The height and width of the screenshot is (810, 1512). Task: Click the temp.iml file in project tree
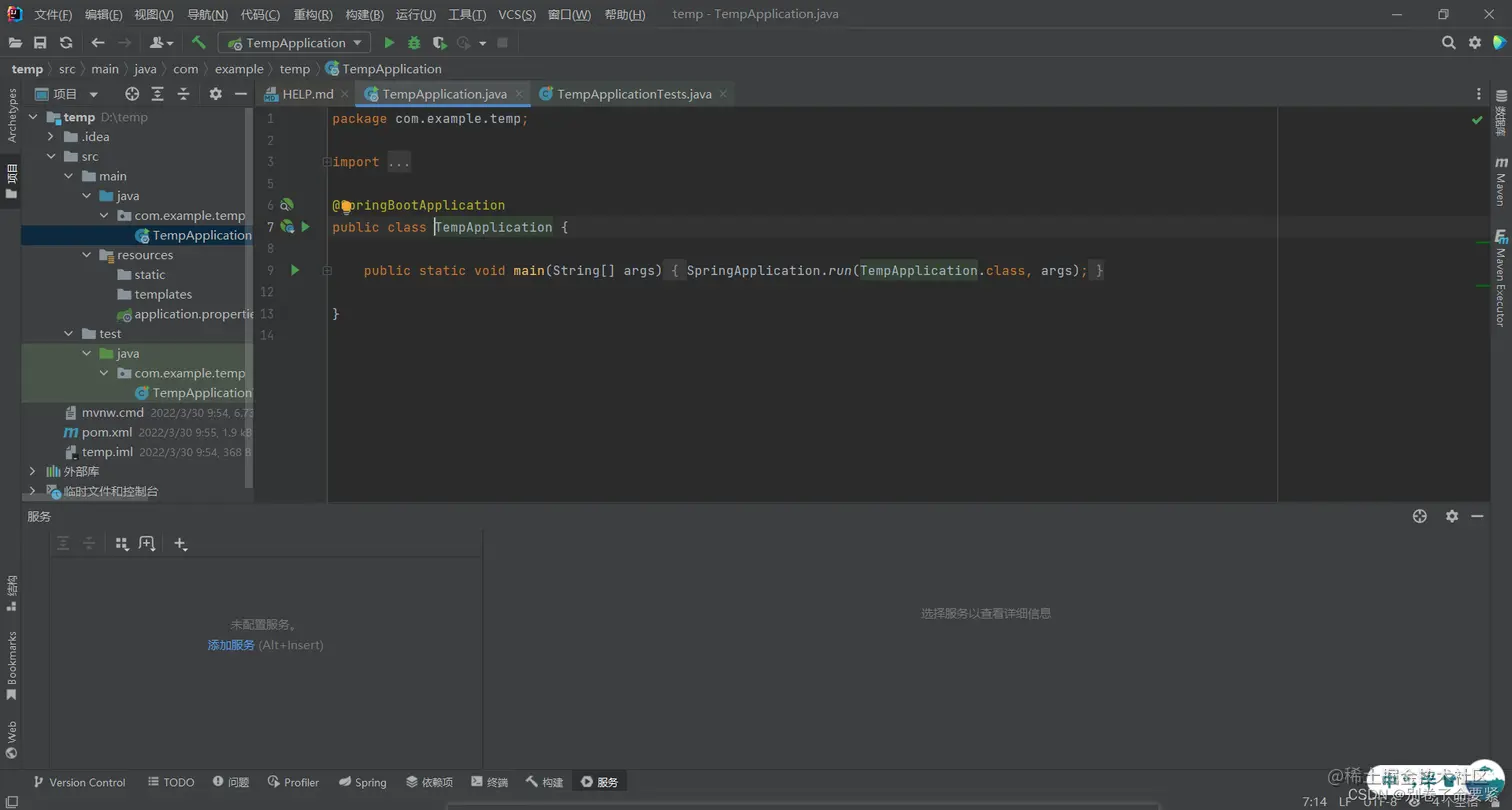click(x=107, y=452)
